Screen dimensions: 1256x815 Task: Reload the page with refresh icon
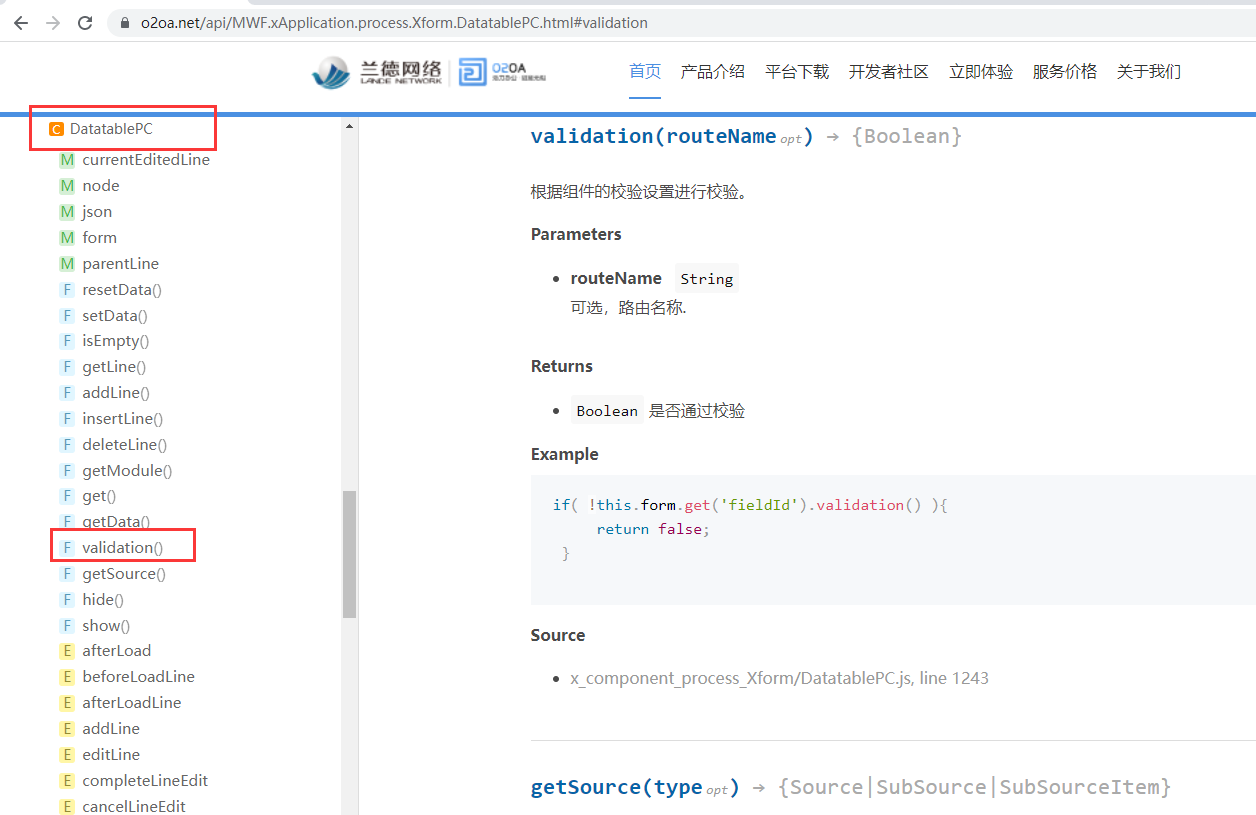(86, 22)
